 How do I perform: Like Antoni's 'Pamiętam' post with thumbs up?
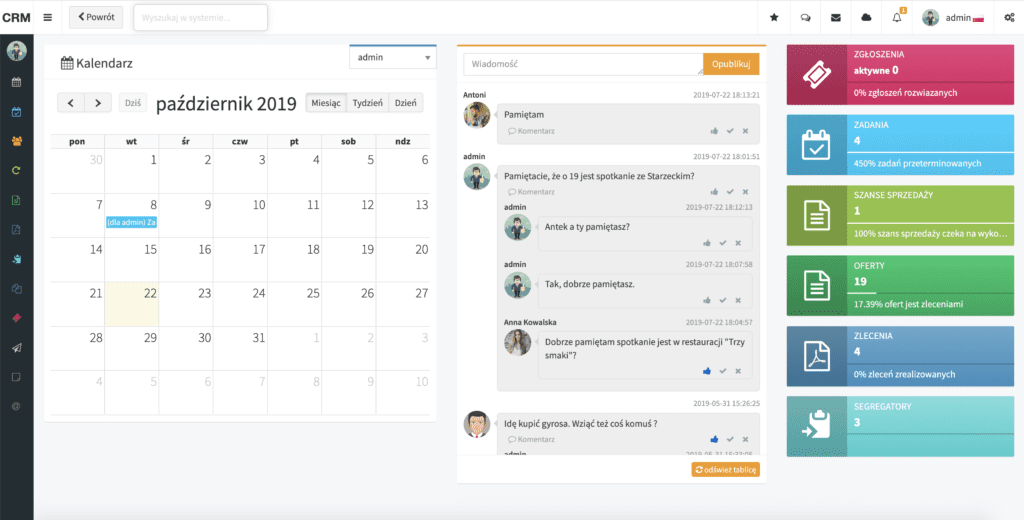(x=714, y=131)
